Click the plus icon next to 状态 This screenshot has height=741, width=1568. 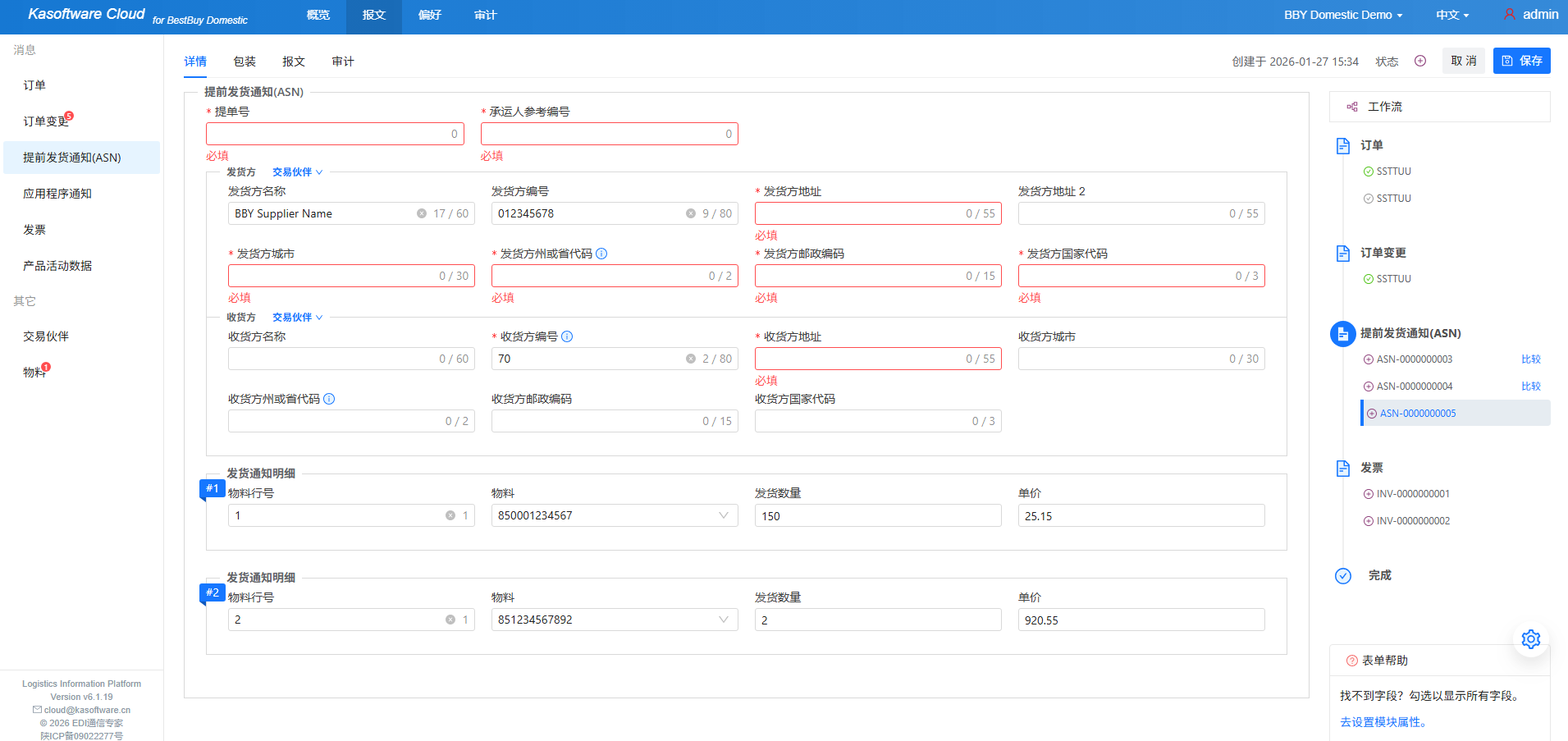point(1420,61)
